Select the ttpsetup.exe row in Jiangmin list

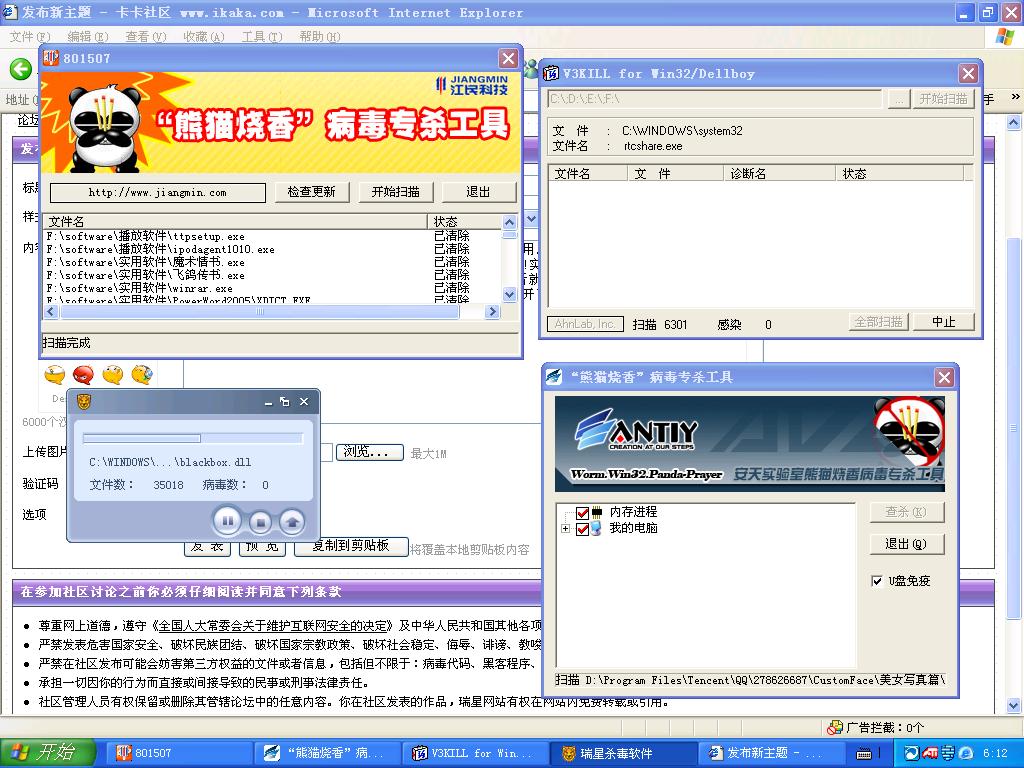[273, 236]
